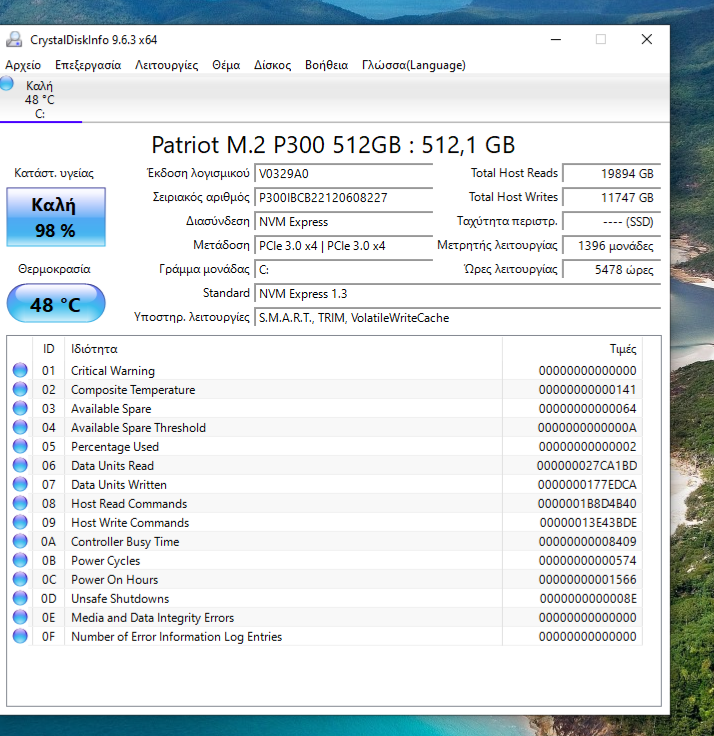Minimize the CrystalDiskInfo window
The height and width of the screenshot is (736, 714).
556,39
